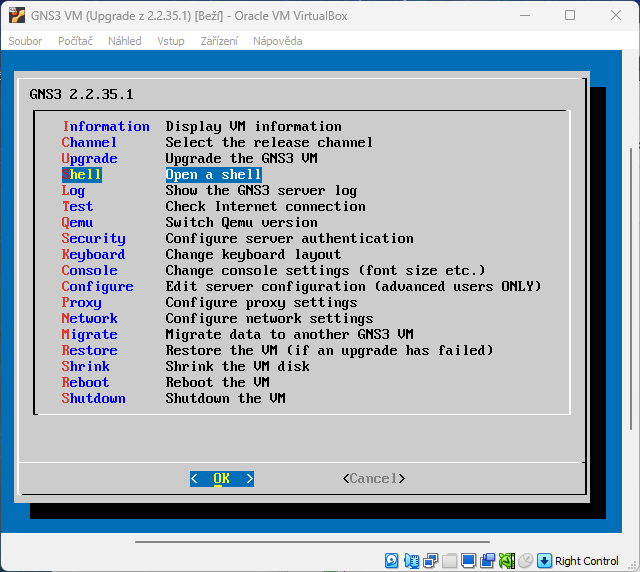Click 'Show the GNS3 server log' description

point(261,191)
